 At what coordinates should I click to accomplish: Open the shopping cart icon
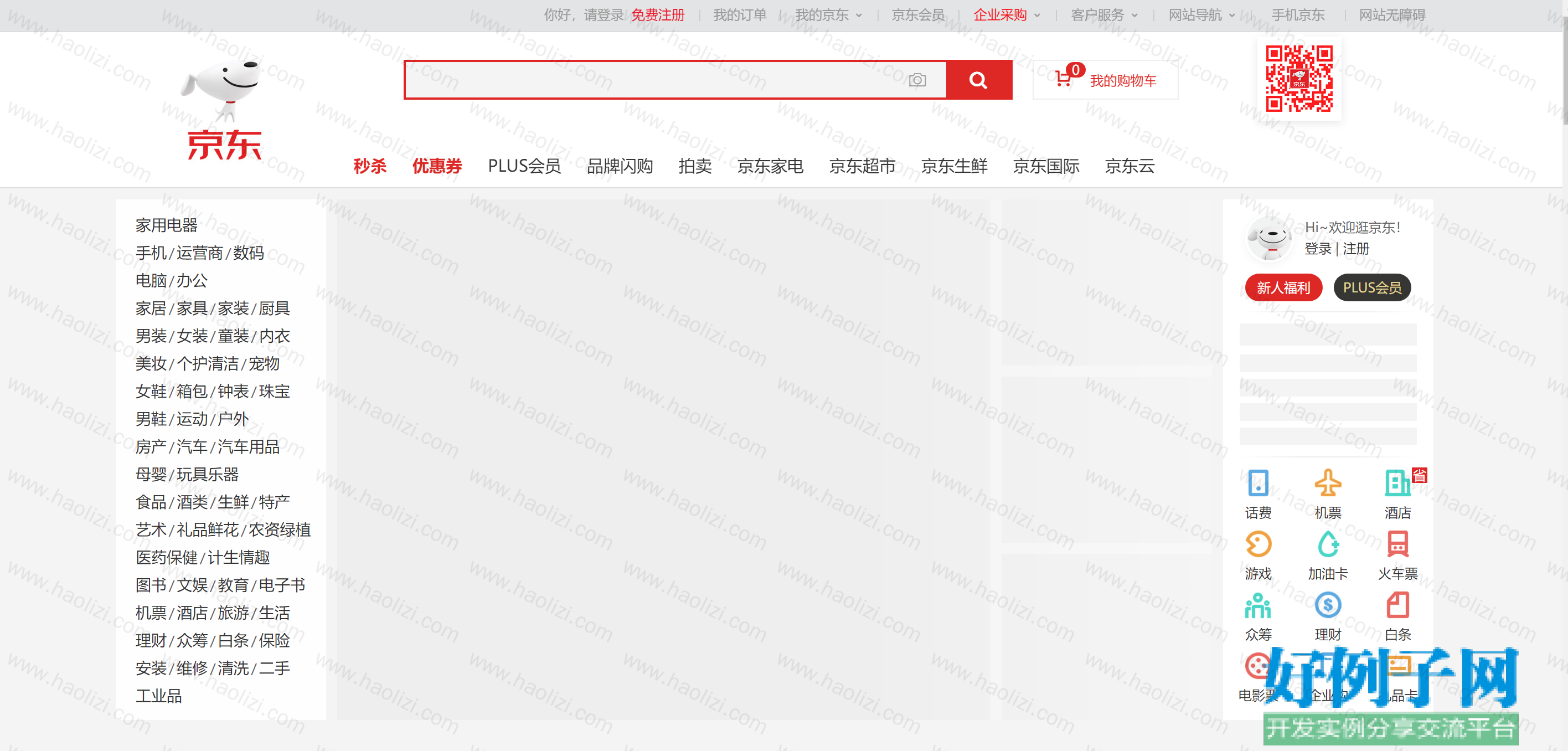[1064, 79]
